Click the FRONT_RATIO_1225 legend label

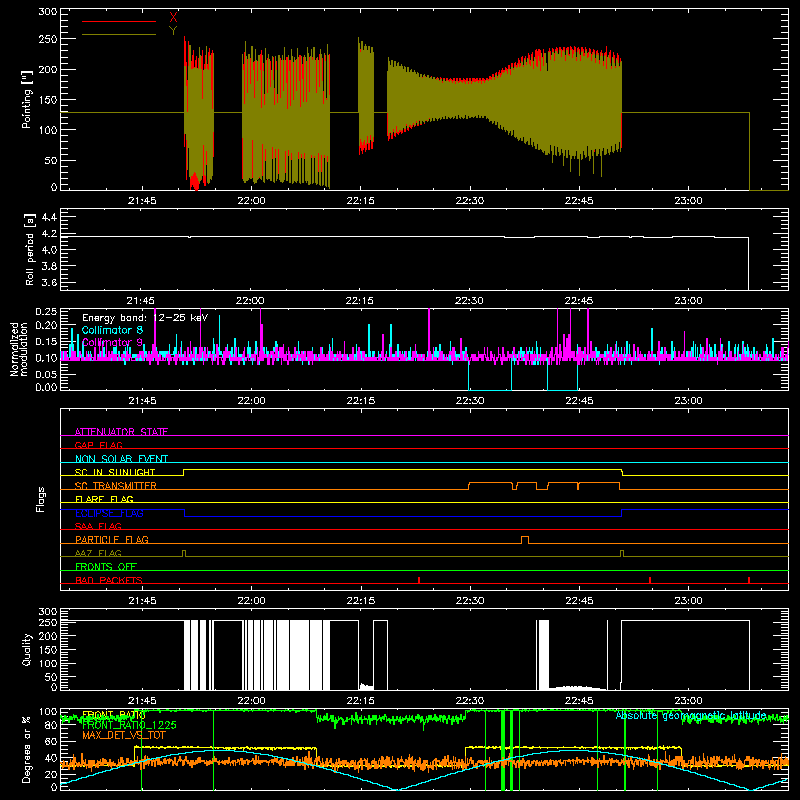tap(129, 725)
